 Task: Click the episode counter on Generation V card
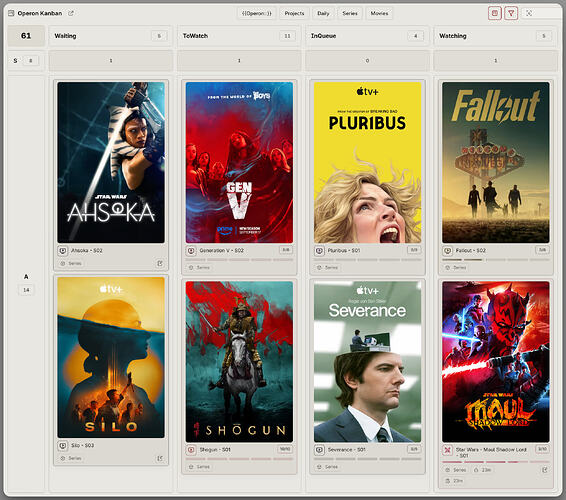pos(286,250)
